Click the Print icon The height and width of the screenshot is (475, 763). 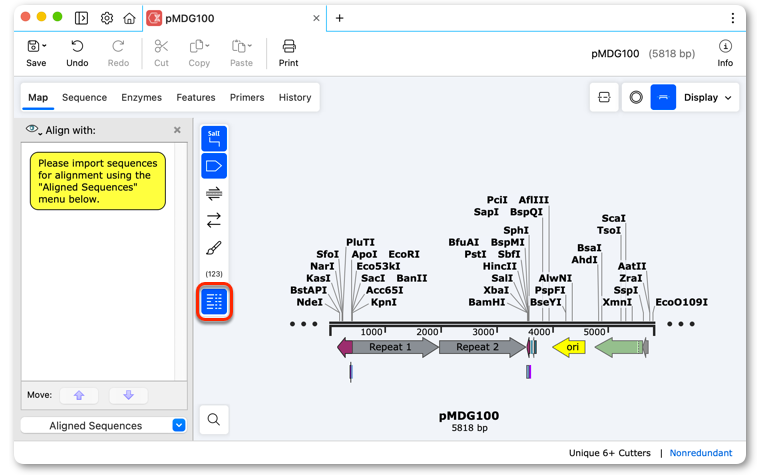pyautogui.click(x=289, y=47)
